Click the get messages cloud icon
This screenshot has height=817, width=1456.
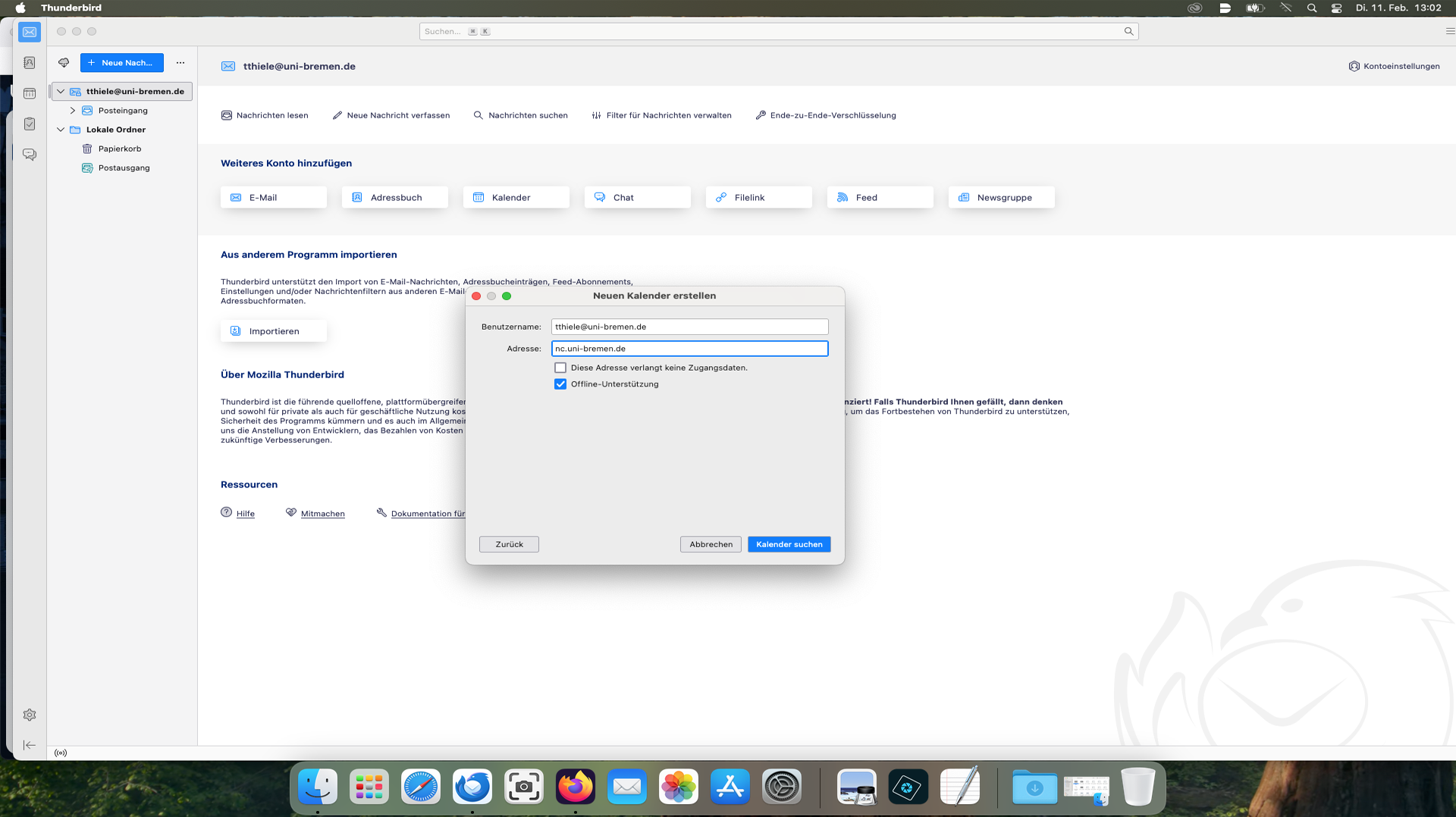[64, 63]
